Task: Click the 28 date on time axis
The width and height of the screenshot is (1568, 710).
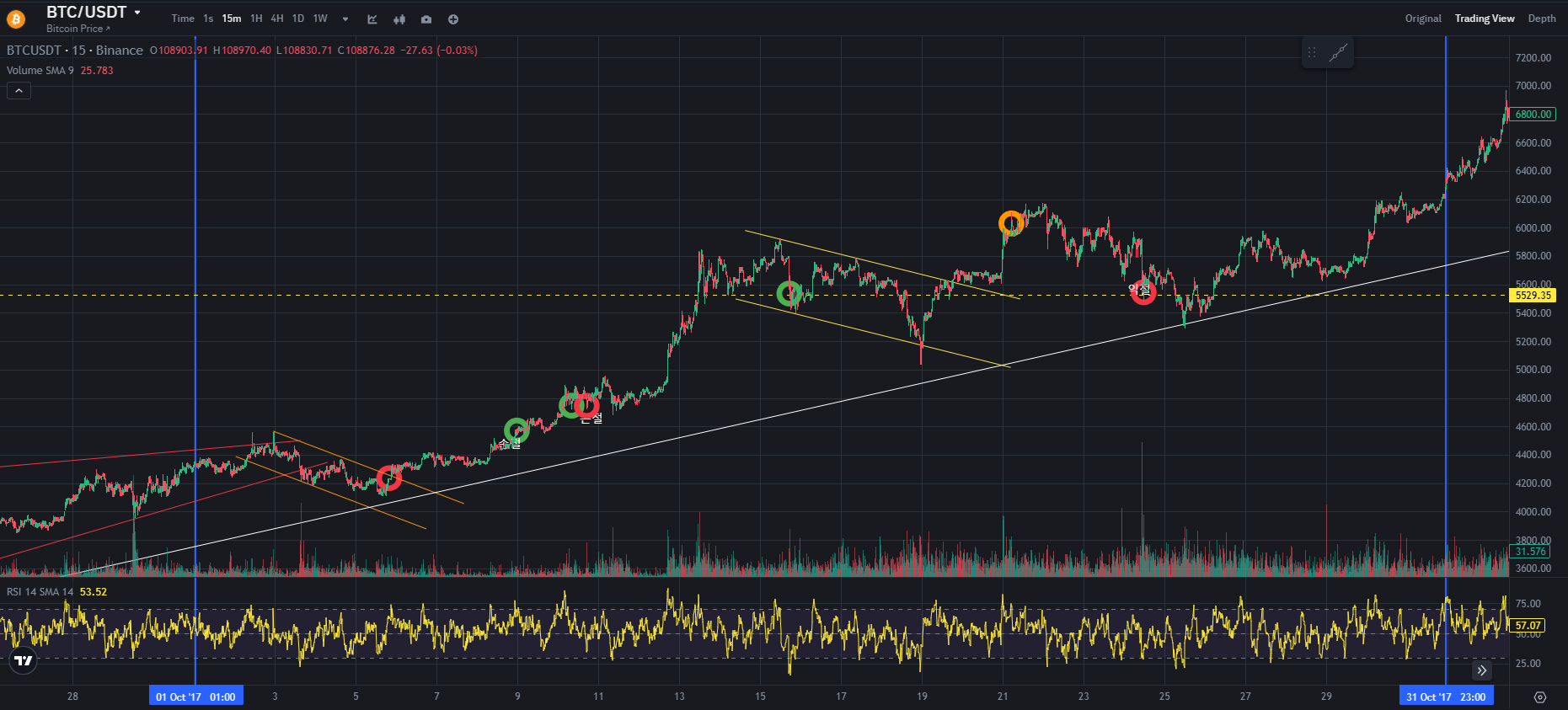Action: point(72,697)
